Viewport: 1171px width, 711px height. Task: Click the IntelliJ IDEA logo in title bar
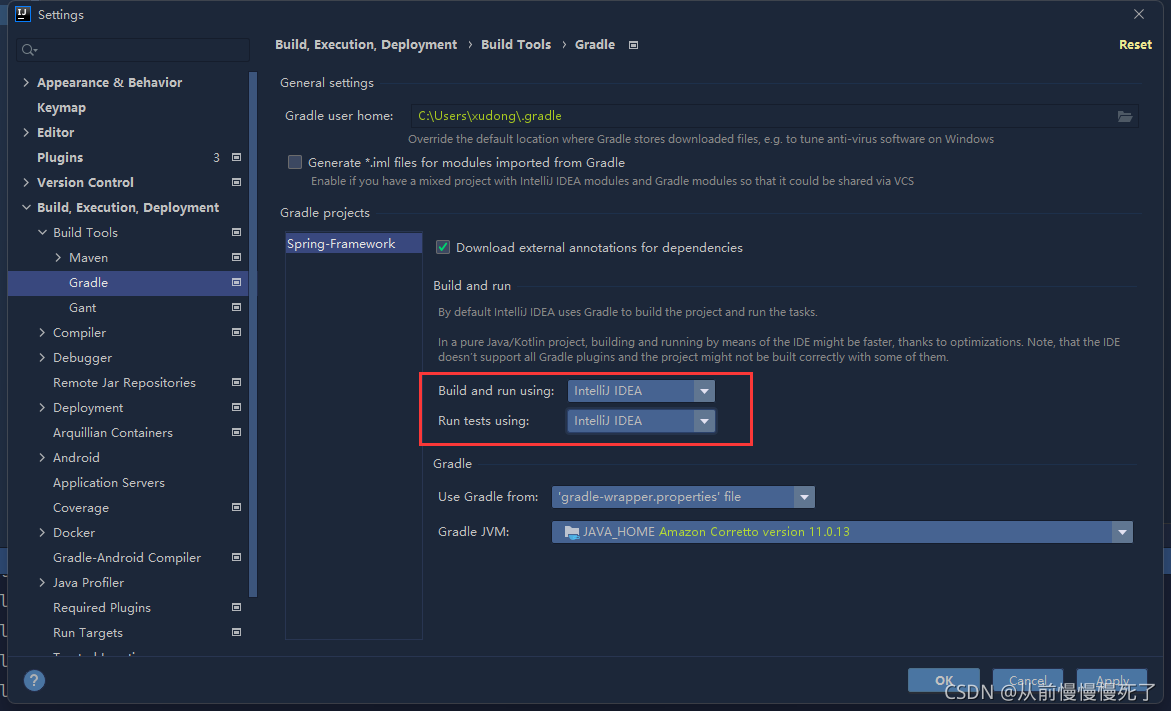(x=22, y=13)
